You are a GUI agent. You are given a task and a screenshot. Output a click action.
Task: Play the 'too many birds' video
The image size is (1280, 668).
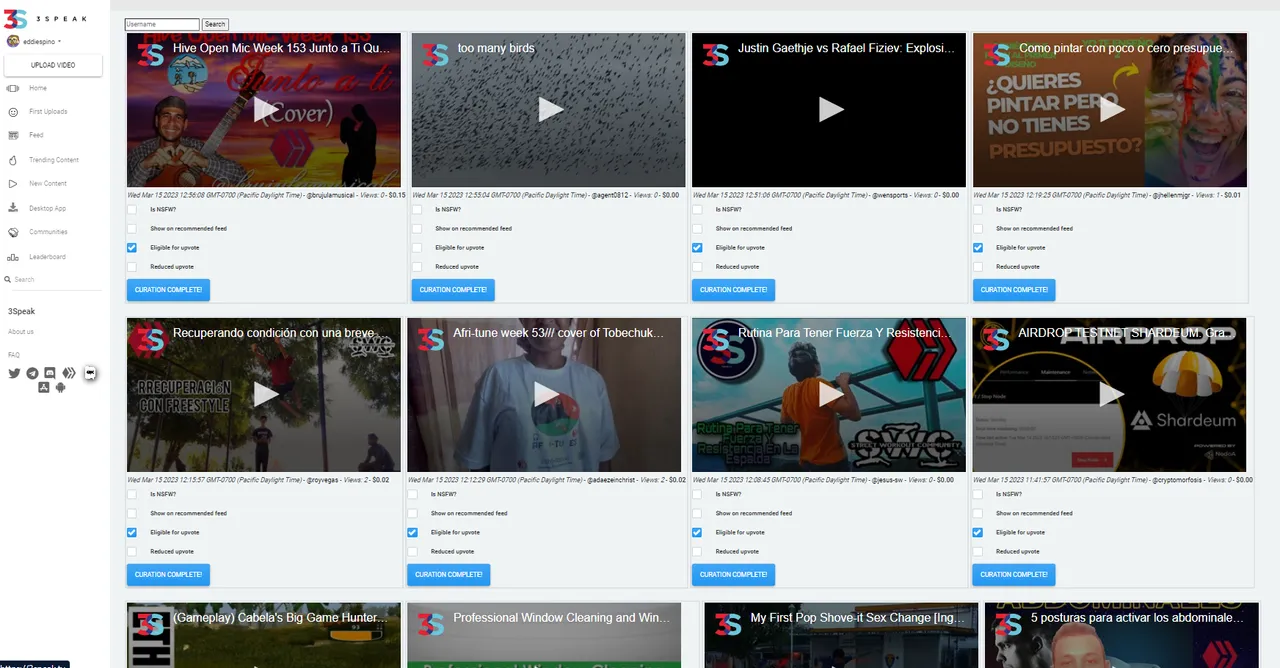(x=548, y=109)
